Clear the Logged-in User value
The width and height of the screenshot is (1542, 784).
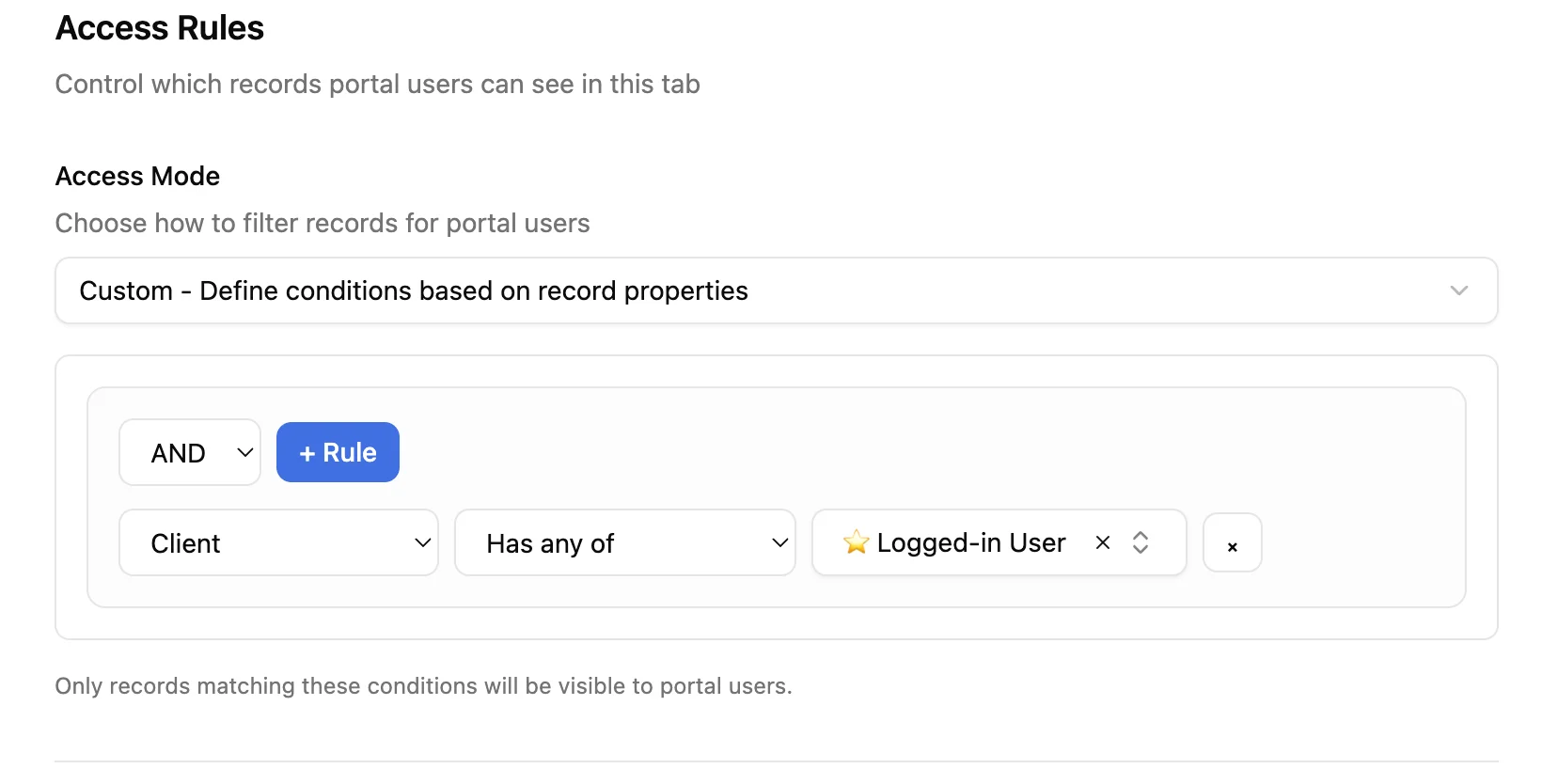(1103, 542)
